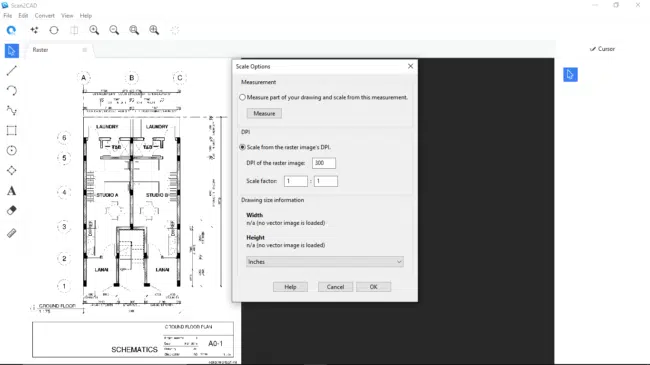
Task: Click the menu icon on Raster tab
Action: click(85, 50)
